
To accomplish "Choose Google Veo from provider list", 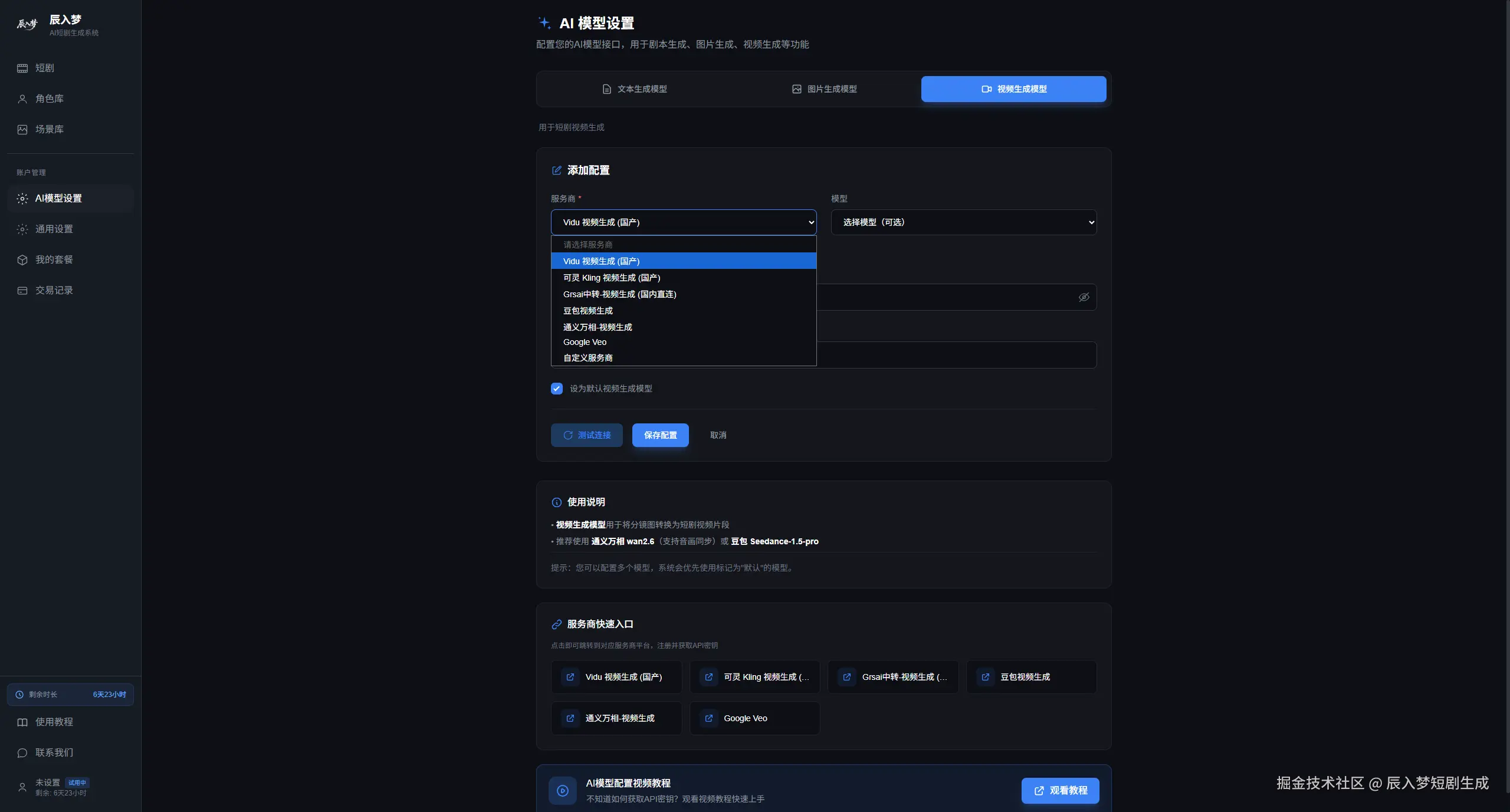I will [585, 342].
